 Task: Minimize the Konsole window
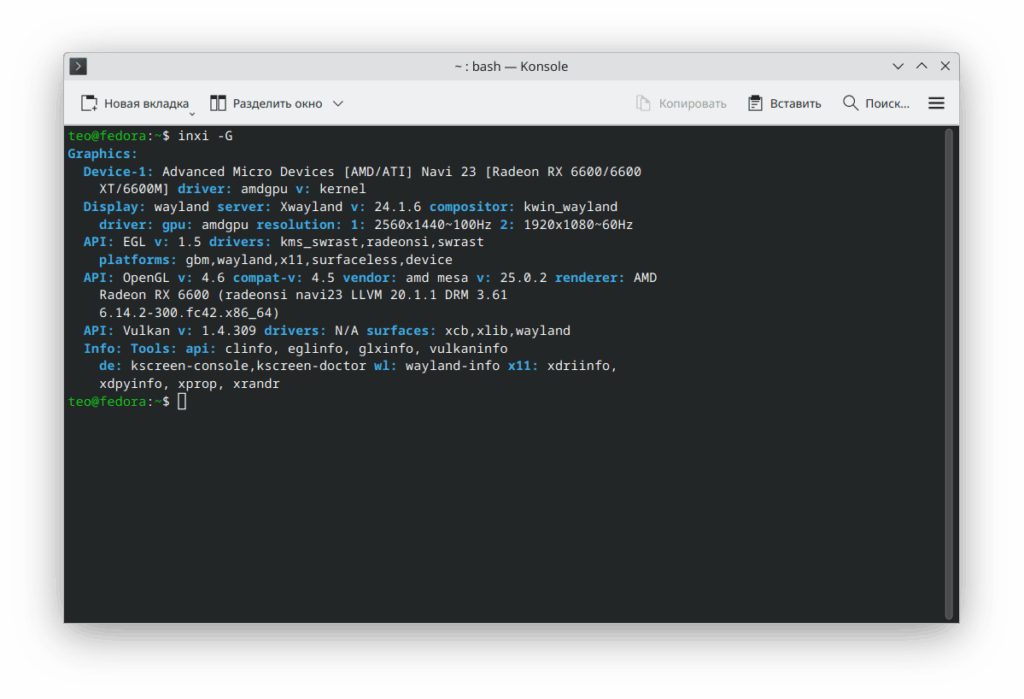coord(898,66)
